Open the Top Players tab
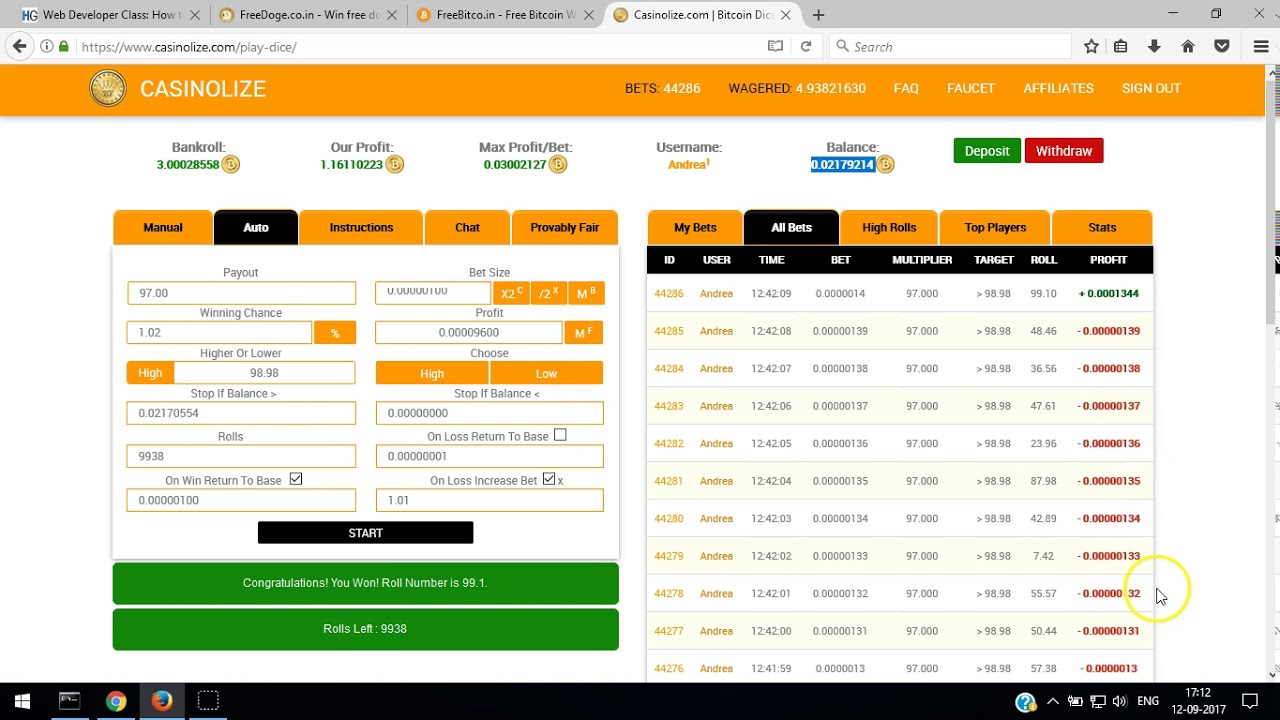This screenshot has width=1280, height=720. click(995, 227)
